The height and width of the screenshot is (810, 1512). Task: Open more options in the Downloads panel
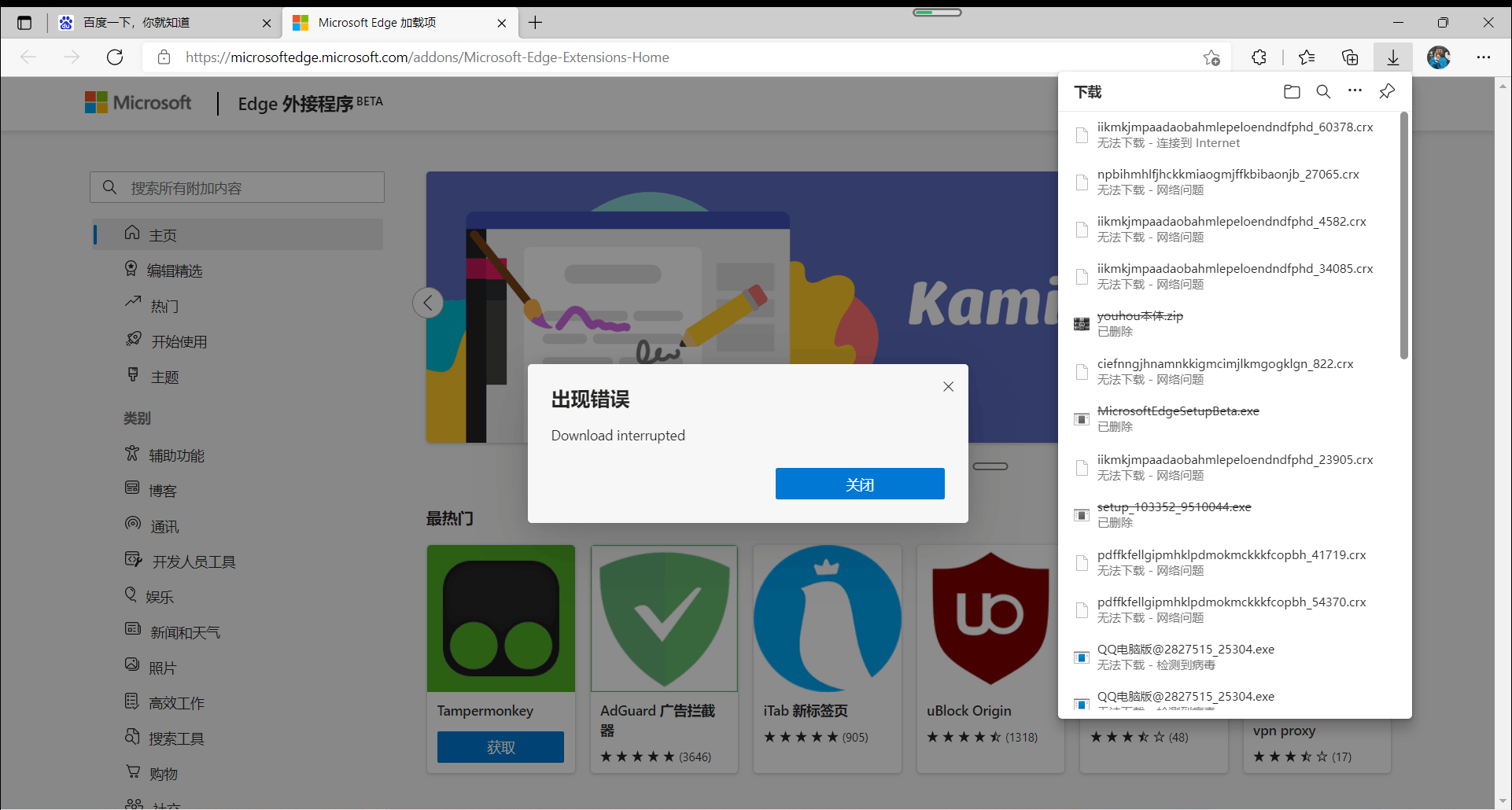click(1355, 91)
